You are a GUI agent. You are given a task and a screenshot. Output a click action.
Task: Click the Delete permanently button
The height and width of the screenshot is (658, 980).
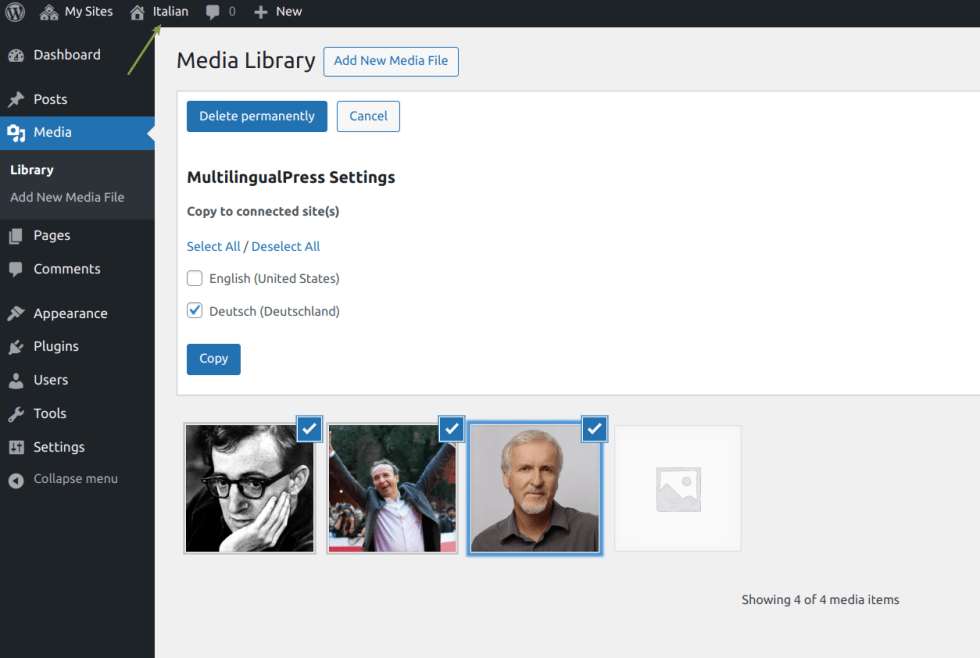tap(257, 116)
